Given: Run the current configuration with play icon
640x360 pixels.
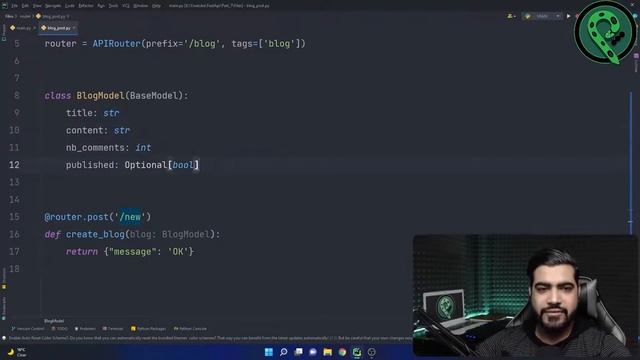Looking at the screenshot, I should pyautogui.click(x=569, y=16).
